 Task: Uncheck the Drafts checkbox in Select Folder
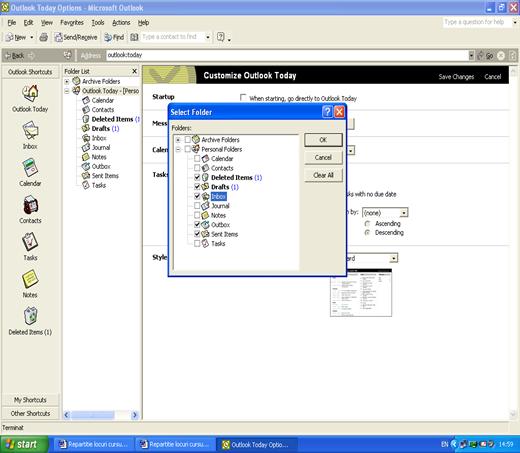[197, 187]
